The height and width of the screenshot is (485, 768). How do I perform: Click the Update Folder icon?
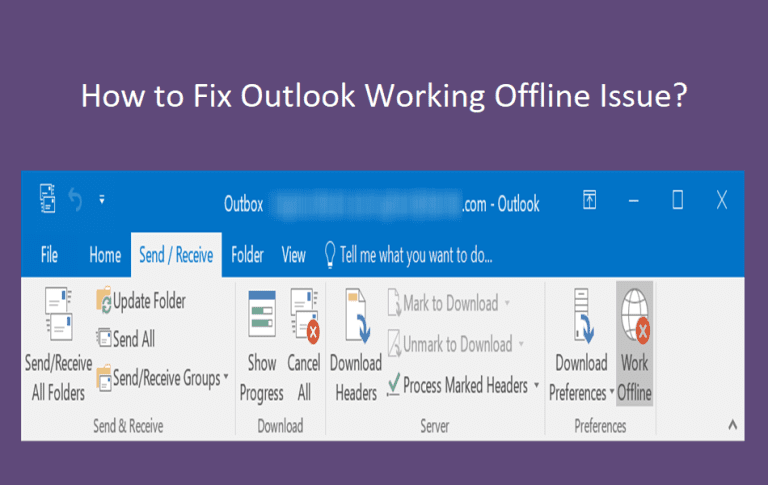(x=103, y=300)
